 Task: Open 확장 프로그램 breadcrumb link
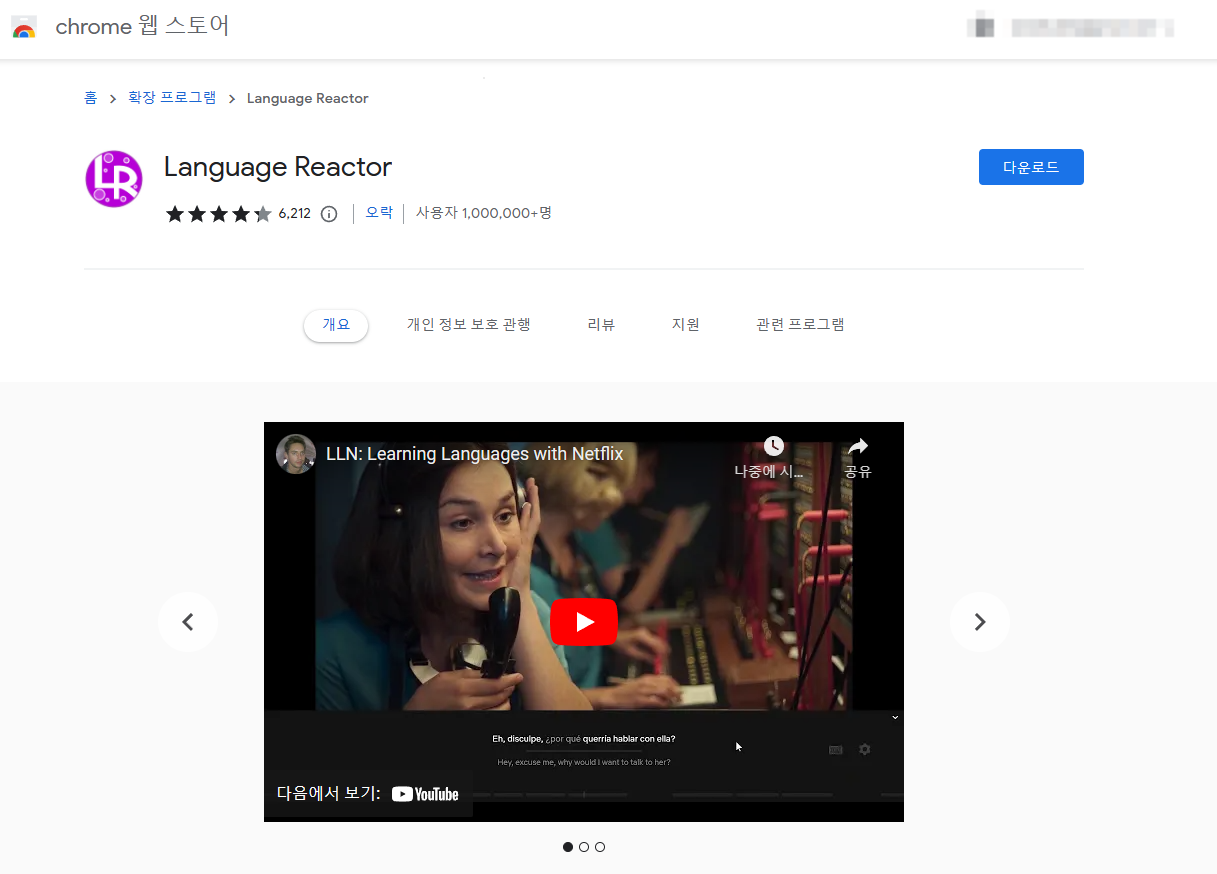tap(172, 98)
